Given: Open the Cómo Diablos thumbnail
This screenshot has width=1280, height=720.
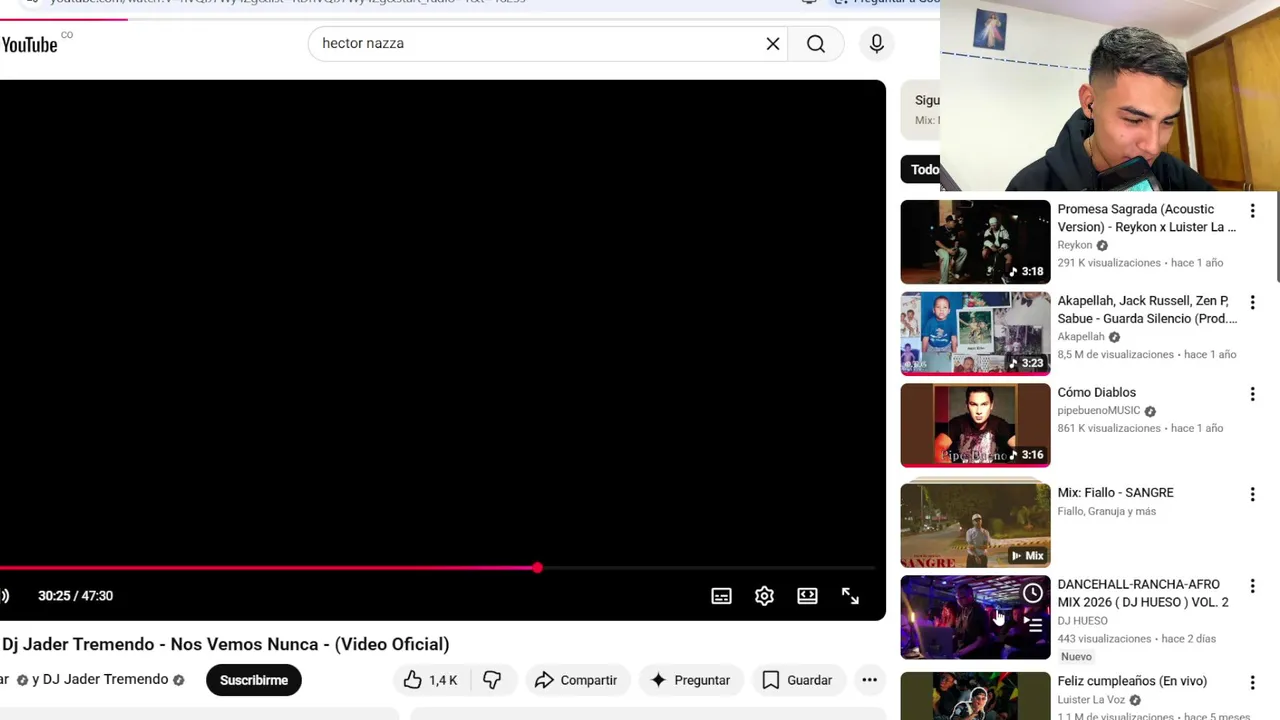Looking at the screenshot, I should coord(975,425).
